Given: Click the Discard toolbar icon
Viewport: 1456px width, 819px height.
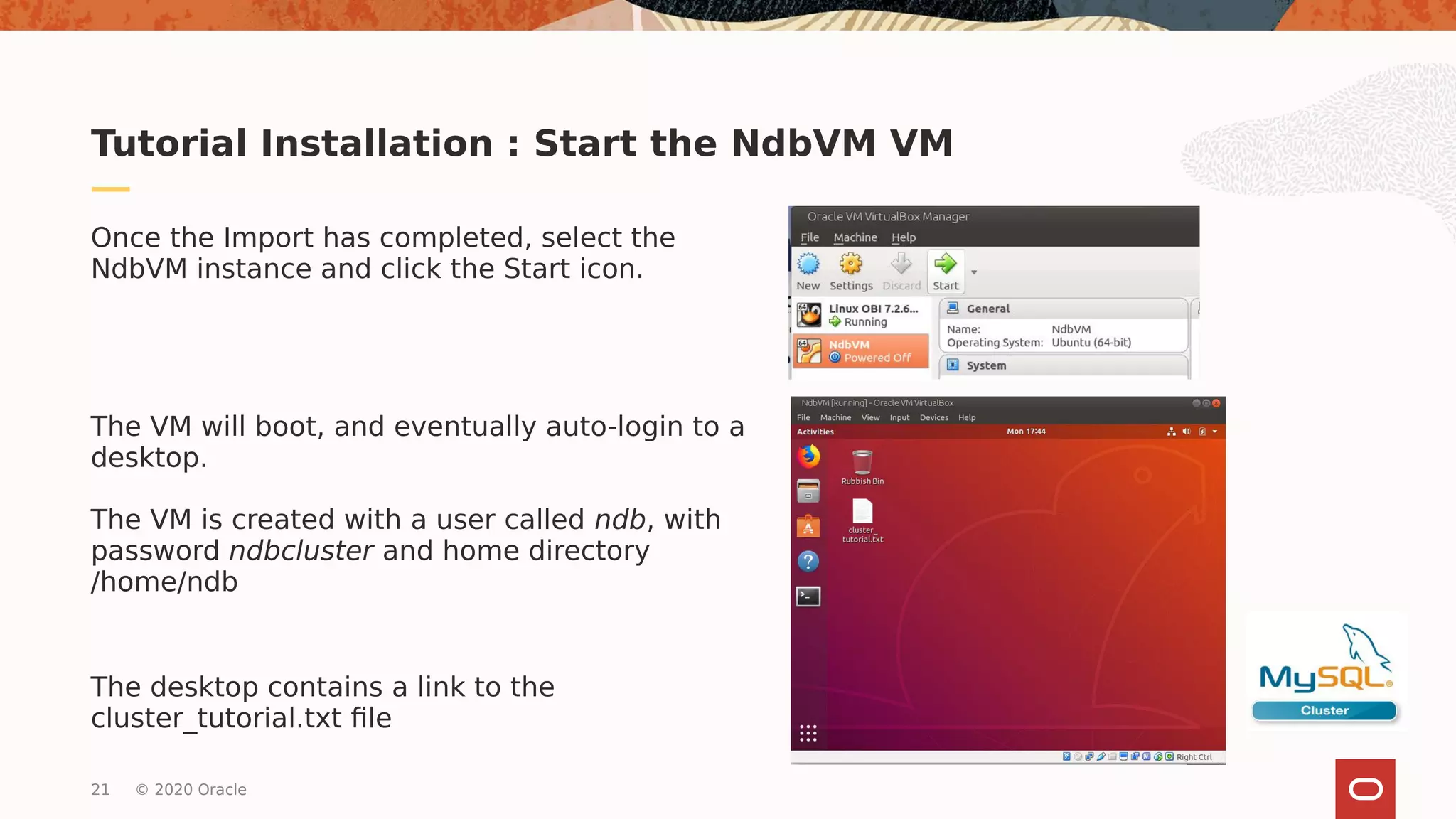Looking at the screenshot, I should coord(901,264).
